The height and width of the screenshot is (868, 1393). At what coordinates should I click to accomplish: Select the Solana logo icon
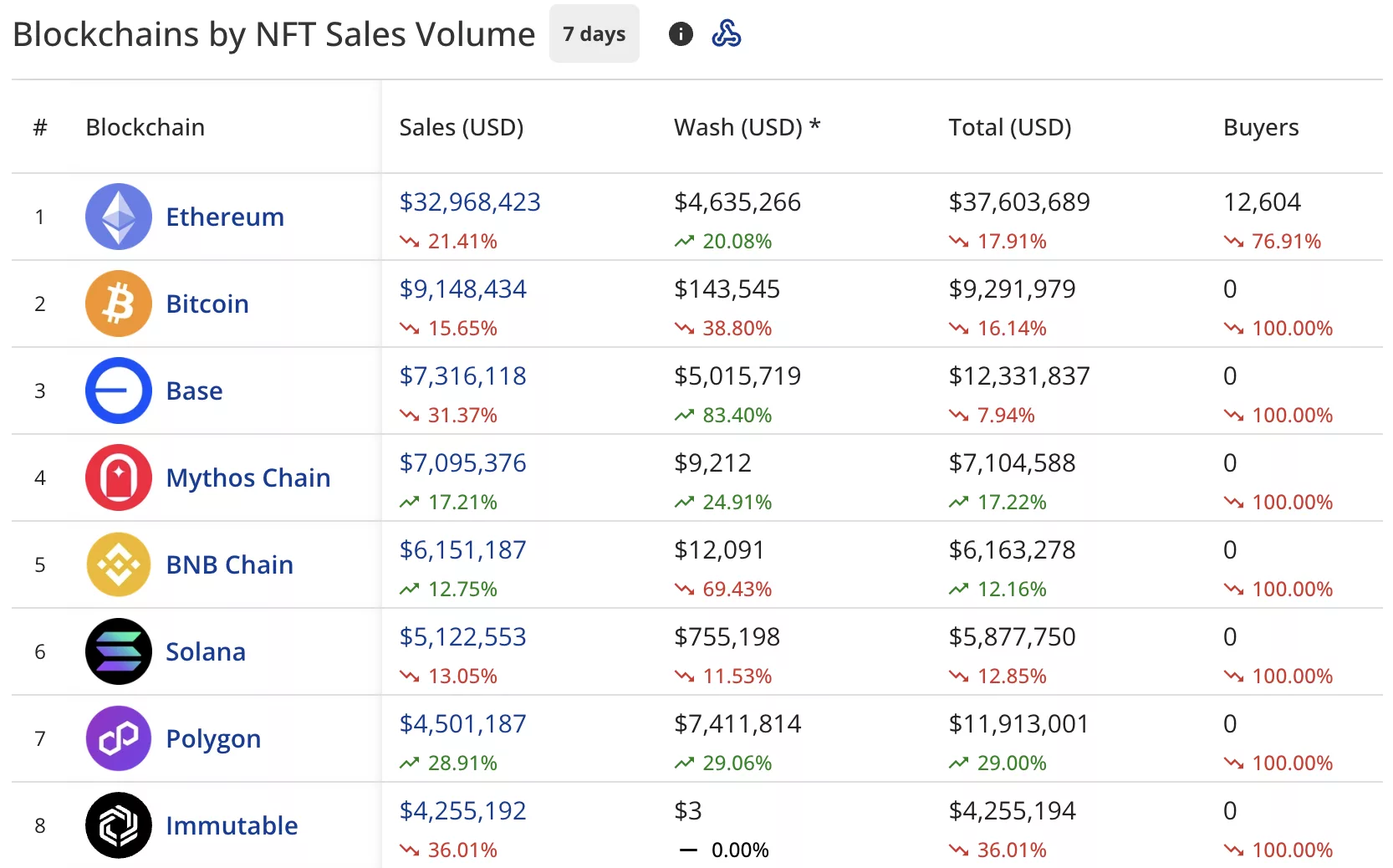click(118, 651)
